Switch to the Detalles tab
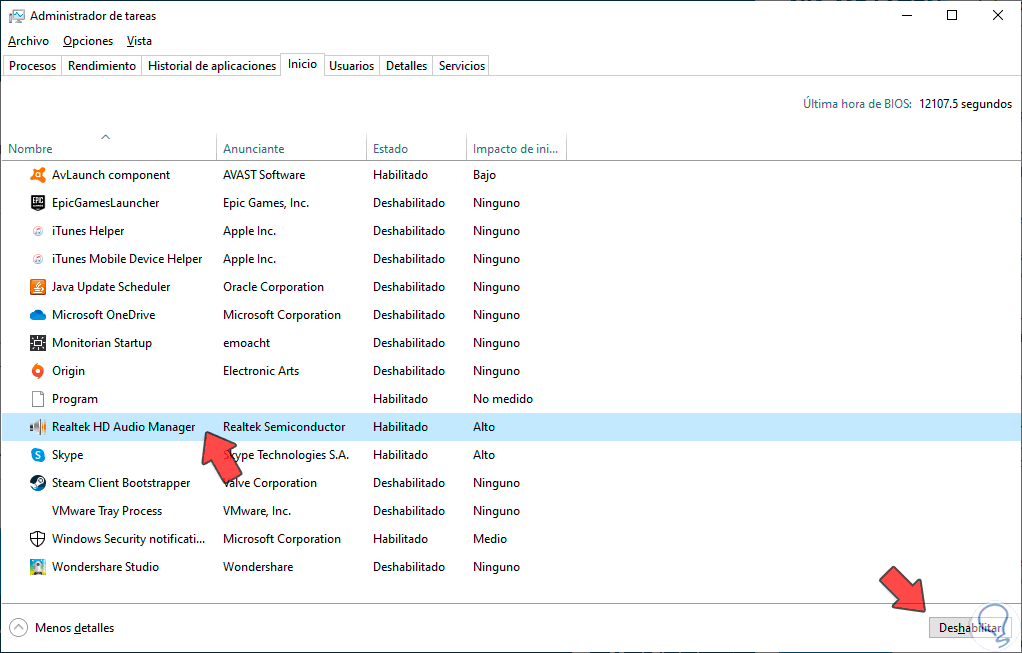This screenshot has height=653, width=1022. 406,66
